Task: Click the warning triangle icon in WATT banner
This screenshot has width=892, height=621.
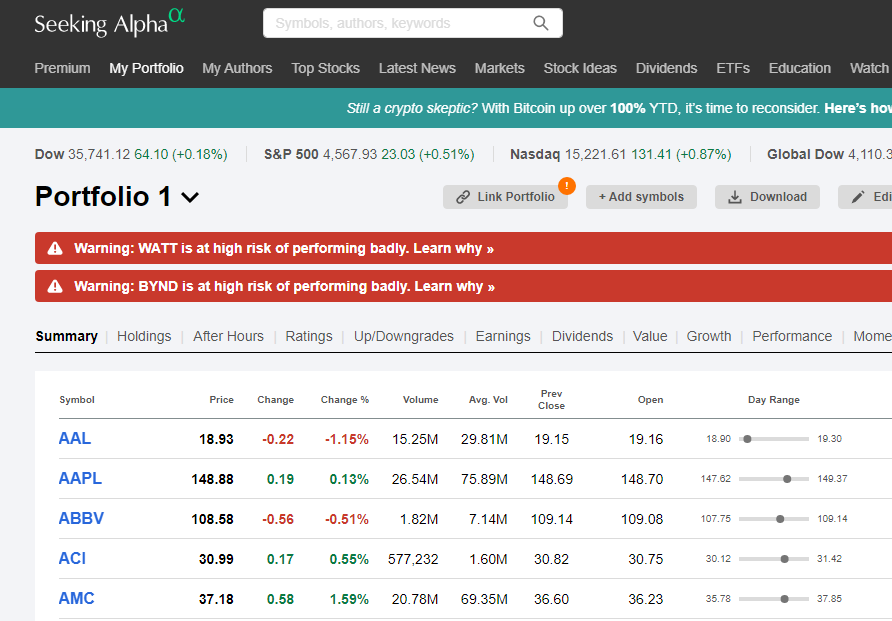Action: tap(55, 249)
